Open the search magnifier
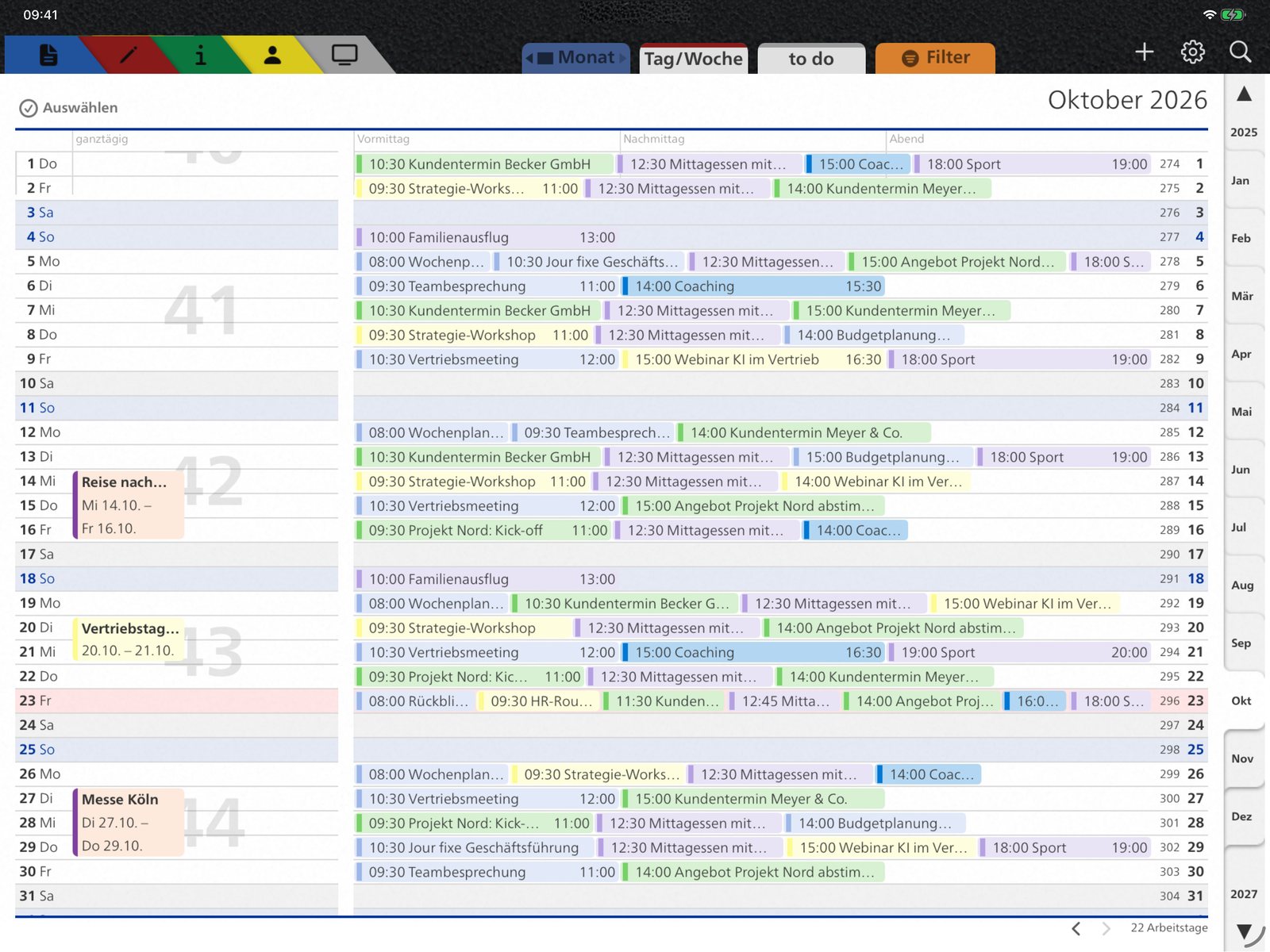This screenshot has height=952, width=1270. coord(1240,52)
